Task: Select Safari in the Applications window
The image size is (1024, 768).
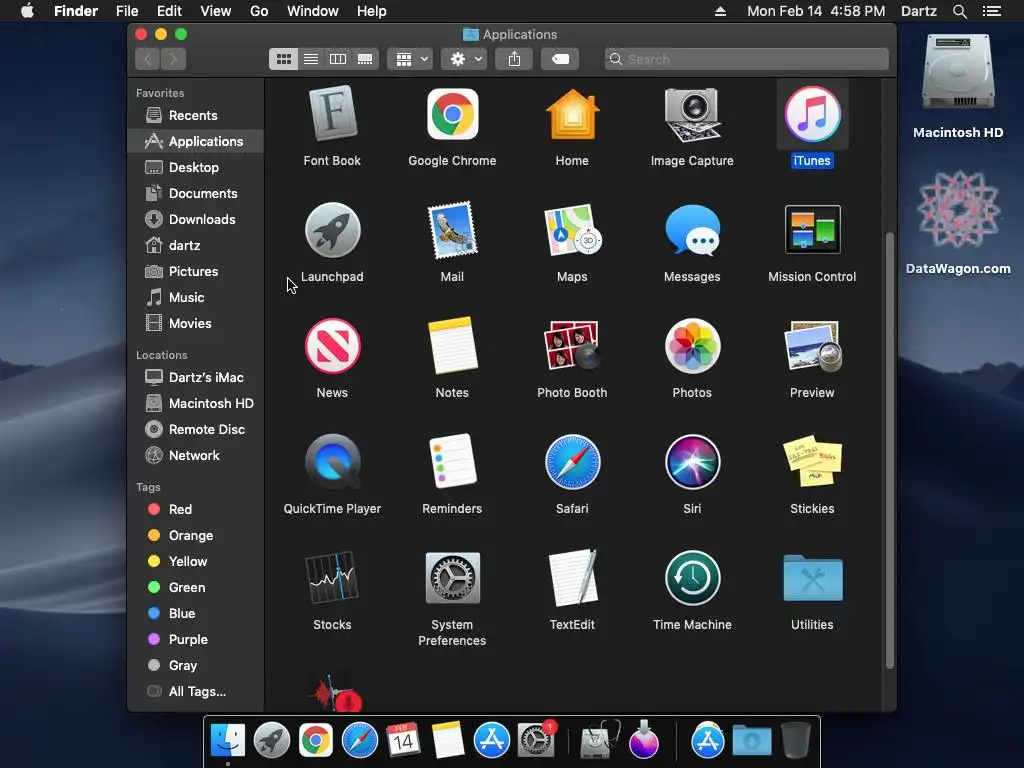Action: click(x=572, y=462)
